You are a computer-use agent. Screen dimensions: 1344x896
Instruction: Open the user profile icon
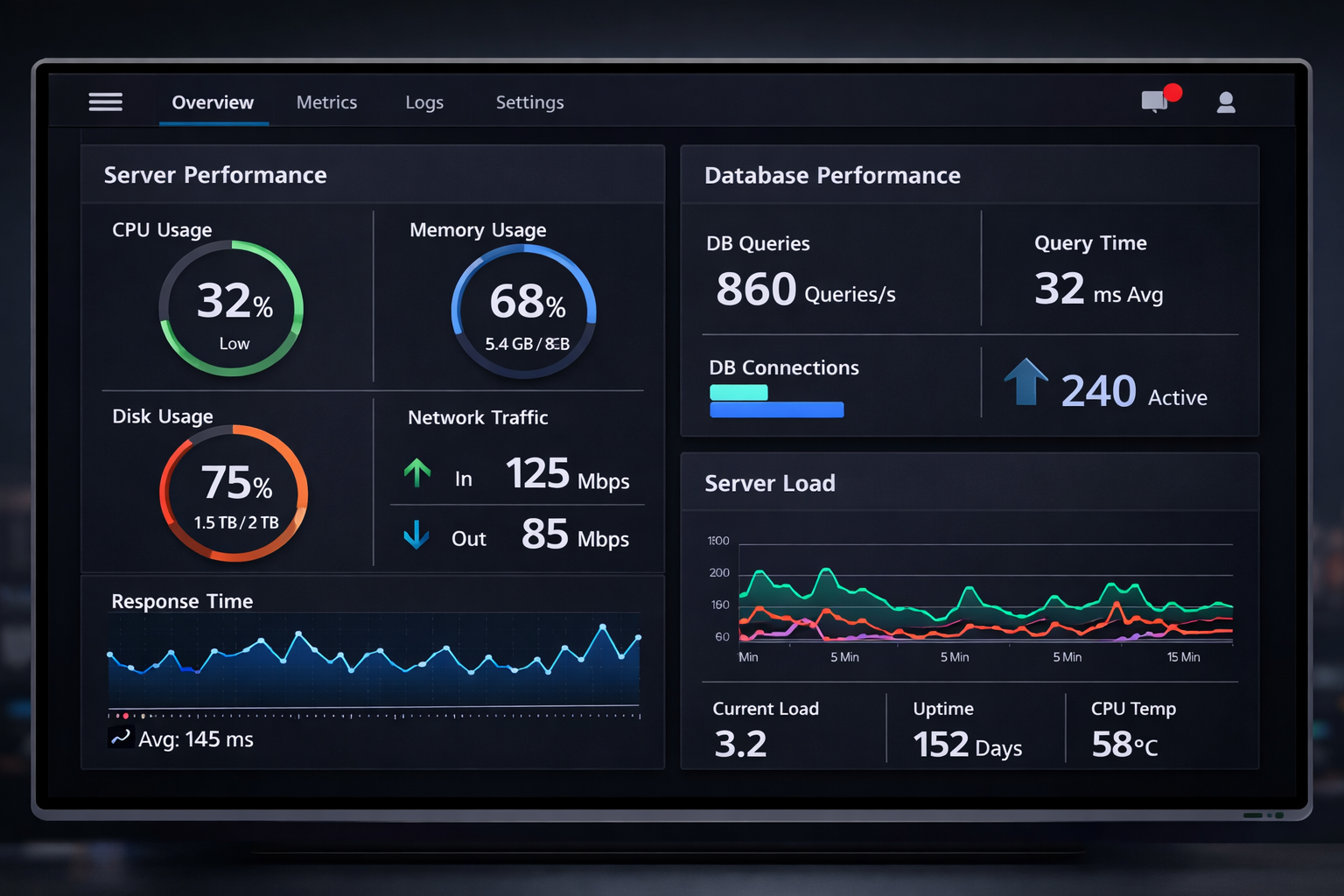[1225, 102]
